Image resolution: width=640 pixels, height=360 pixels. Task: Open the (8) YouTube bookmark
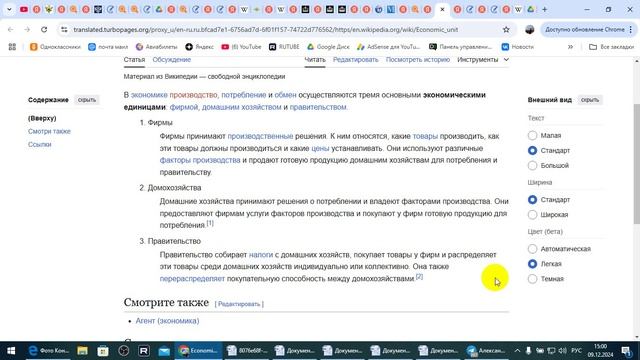241,47
